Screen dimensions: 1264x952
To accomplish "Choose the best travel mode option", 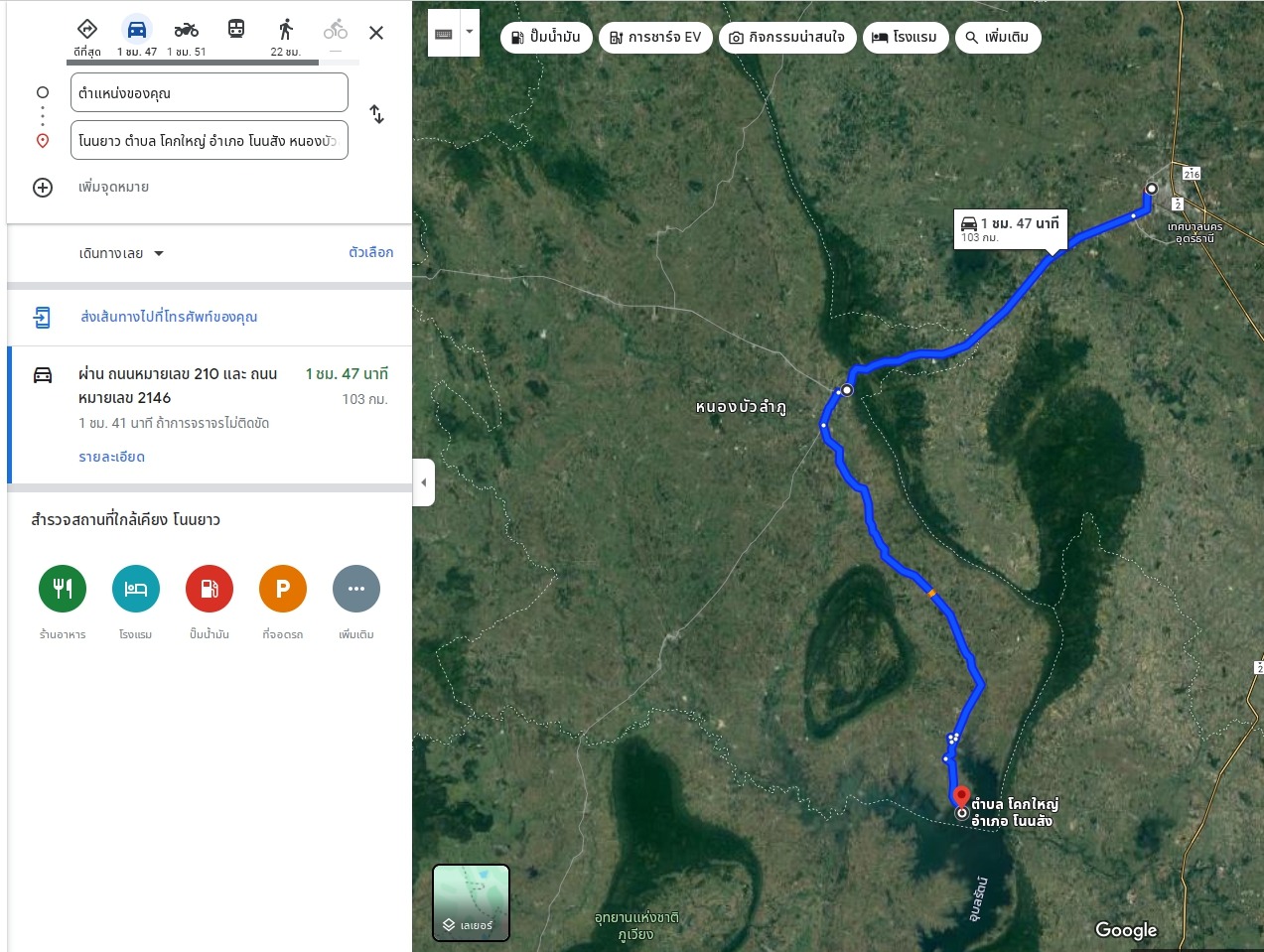I will [87, 30].
